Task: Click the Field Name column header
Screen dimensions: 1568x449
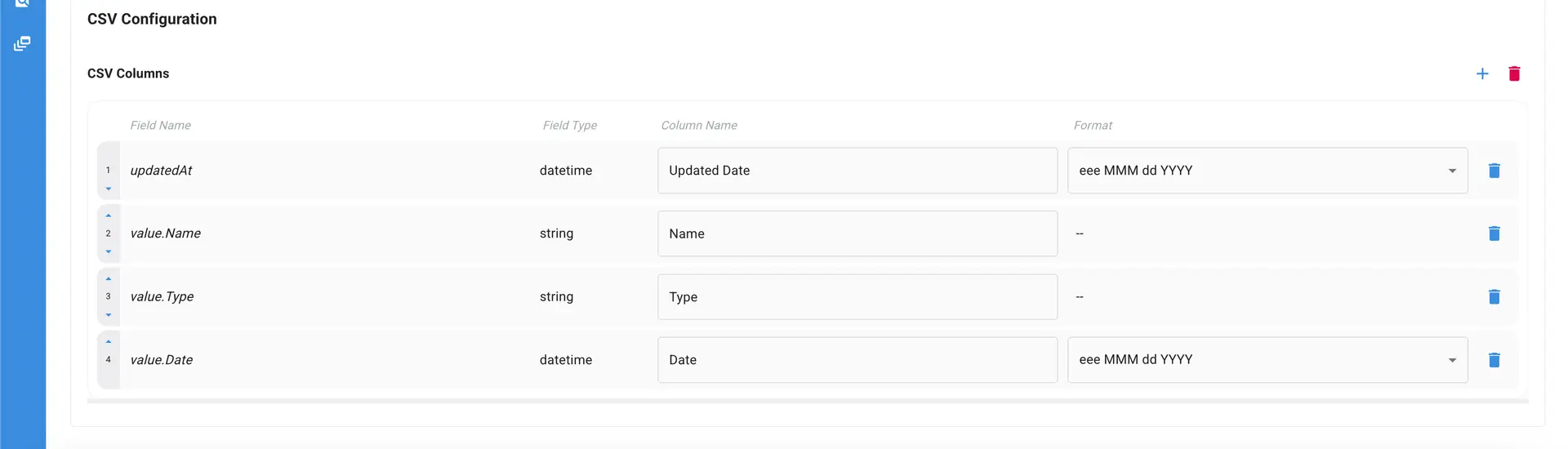Action: (x=160, y=125)
